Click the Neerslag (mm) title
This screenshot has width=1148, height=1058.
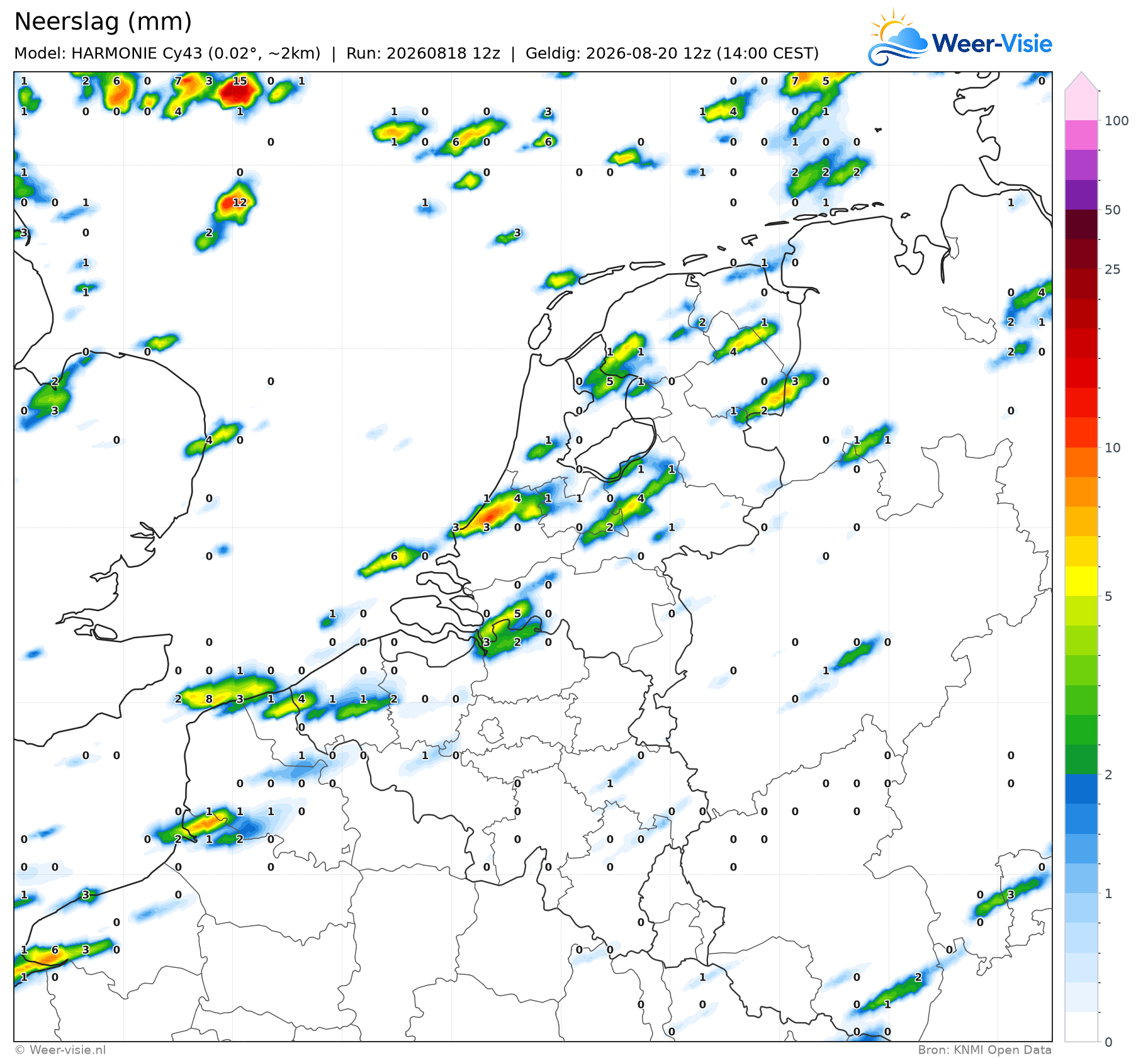pyautogui.click(x=103, y=21)
